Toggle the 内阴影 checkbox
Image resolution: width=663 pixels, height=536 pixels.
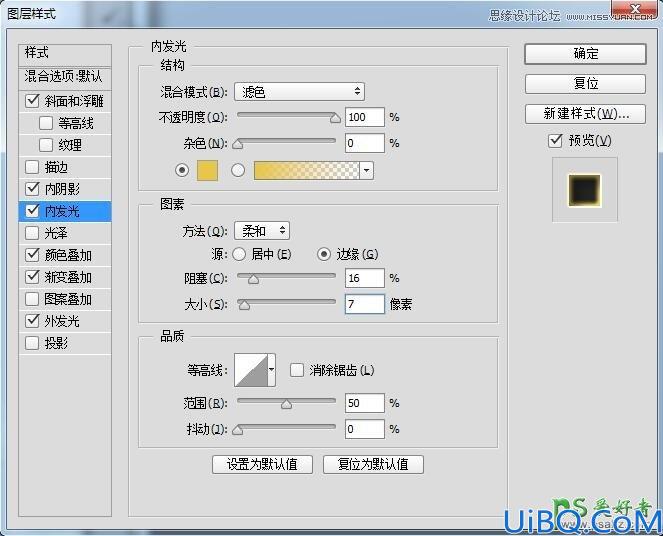pyautogui.click(x=33, y=189)
